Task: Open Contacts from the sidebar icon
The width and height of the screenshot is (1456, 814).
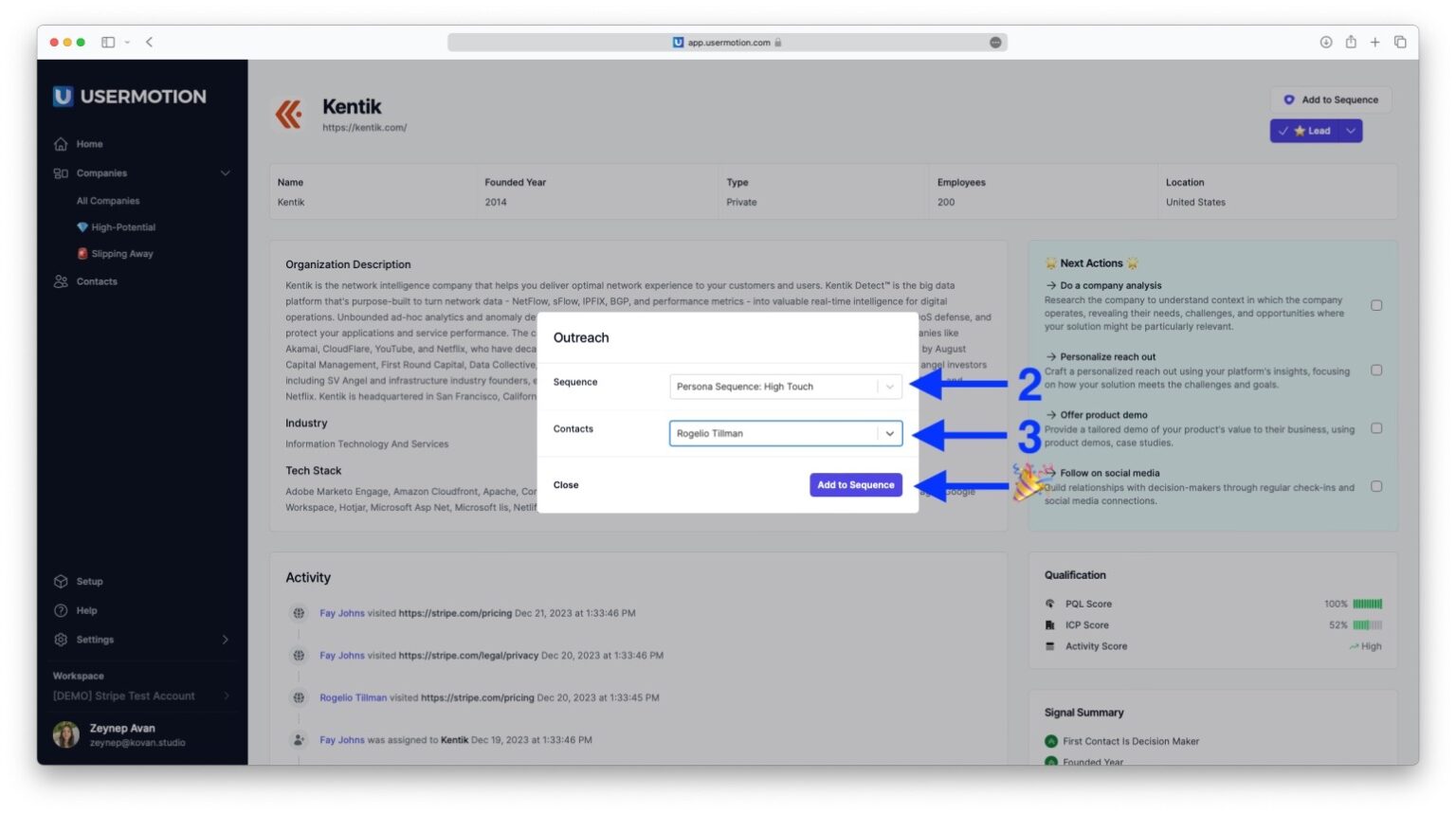Action: point(60,281)
